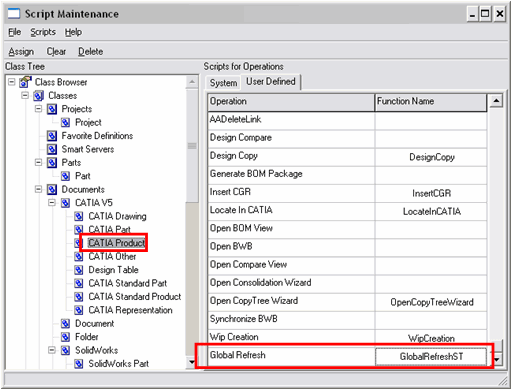
Task: Click the Design Table class icon
Action: pyautogui.click(x=79, y=270)
